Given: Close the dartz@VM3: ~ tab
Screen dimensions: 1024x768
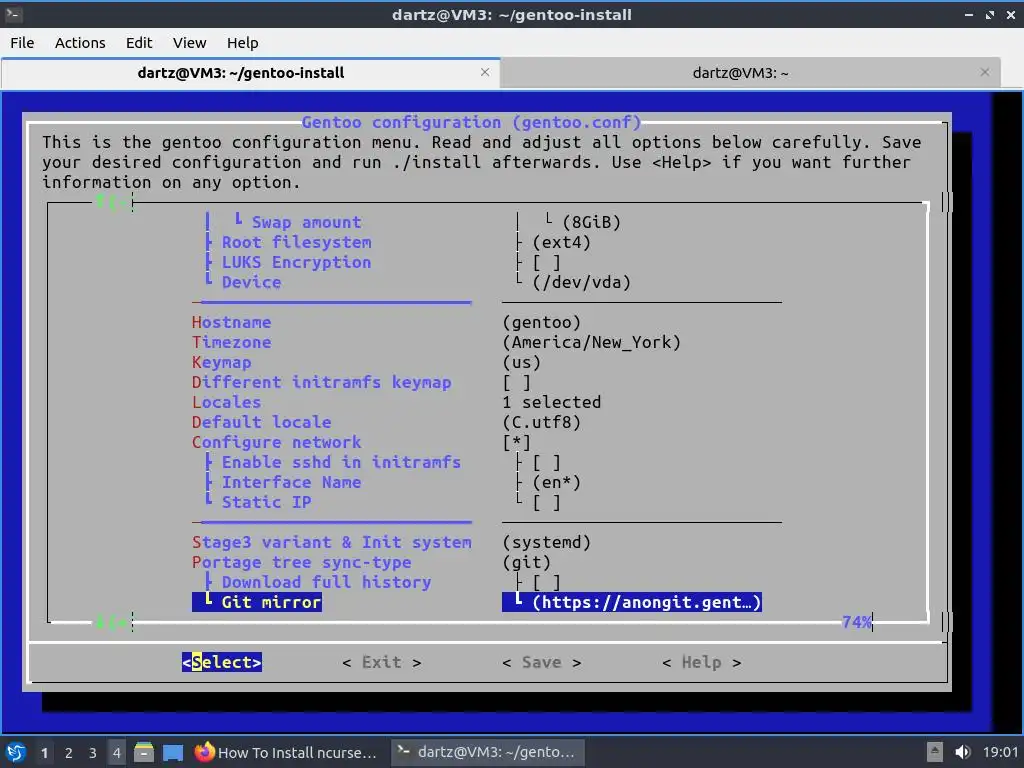Looking at the screenshot, I should pyautogui.click(x=985, y=72).
